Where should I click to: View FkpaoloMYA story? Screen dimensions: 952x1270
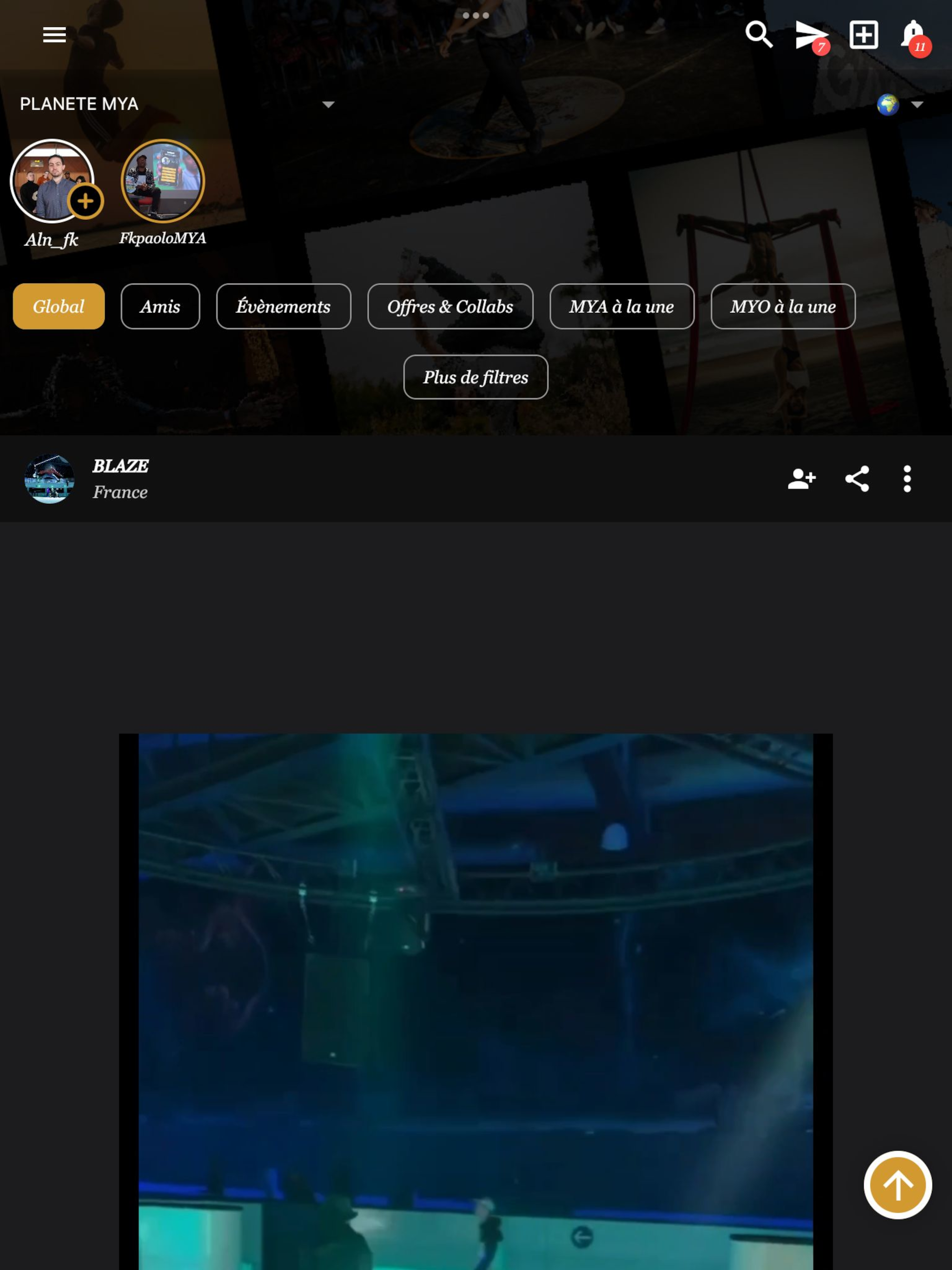click(x=163, y=181)
